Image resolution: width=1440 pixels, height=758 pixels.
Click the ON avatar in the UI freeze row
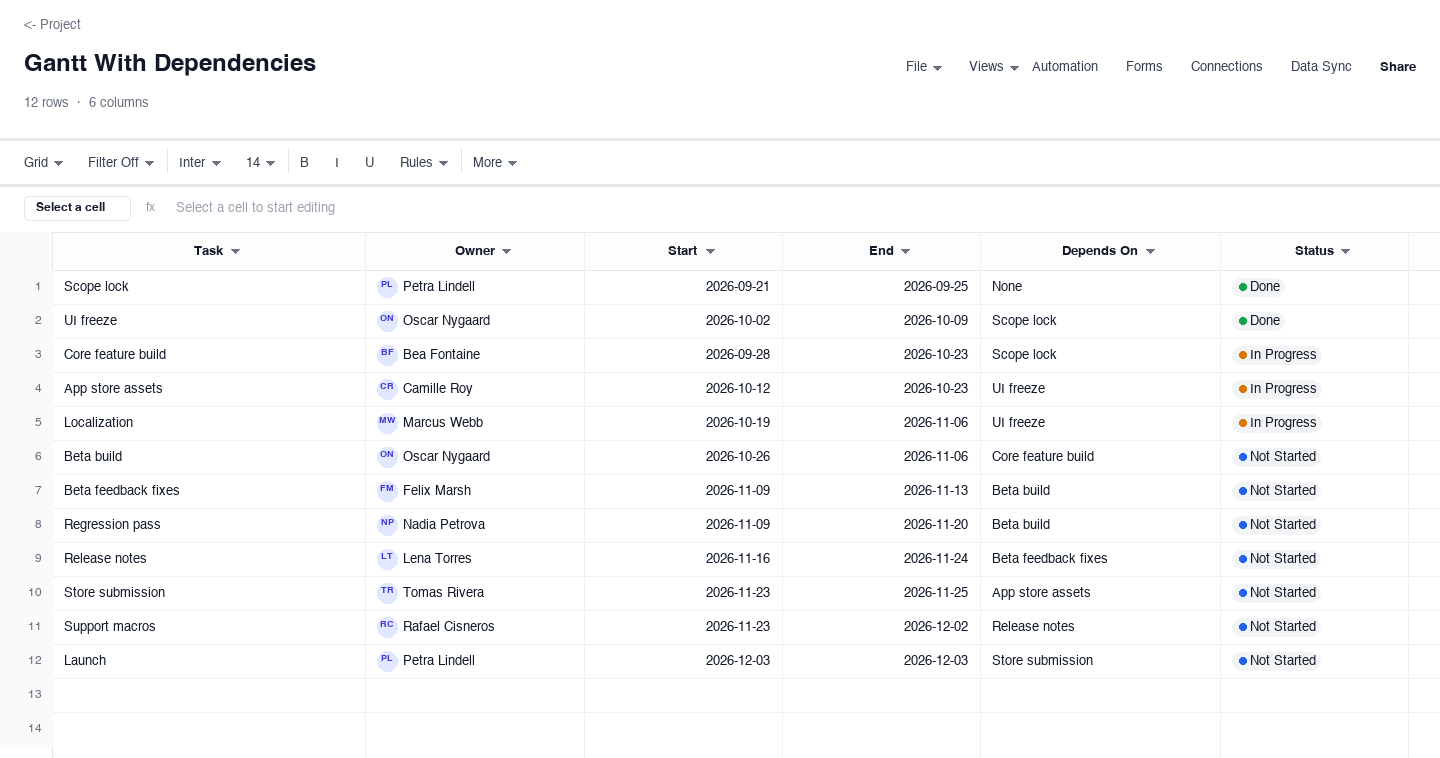click(x=387, y=320)
